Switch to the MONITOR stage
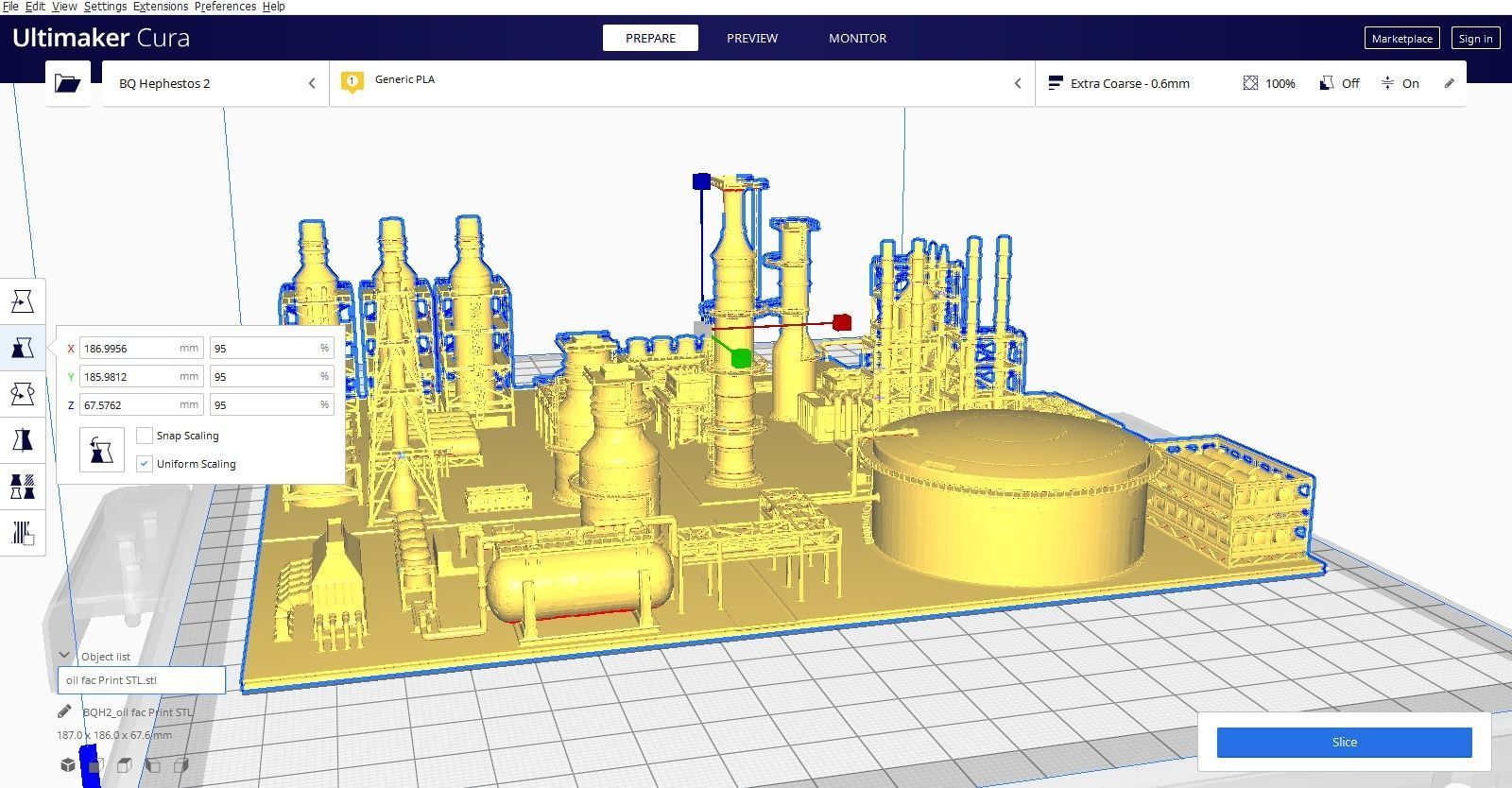The height and width of the screenshot is (788, 1512). click(x=857, y=38)
